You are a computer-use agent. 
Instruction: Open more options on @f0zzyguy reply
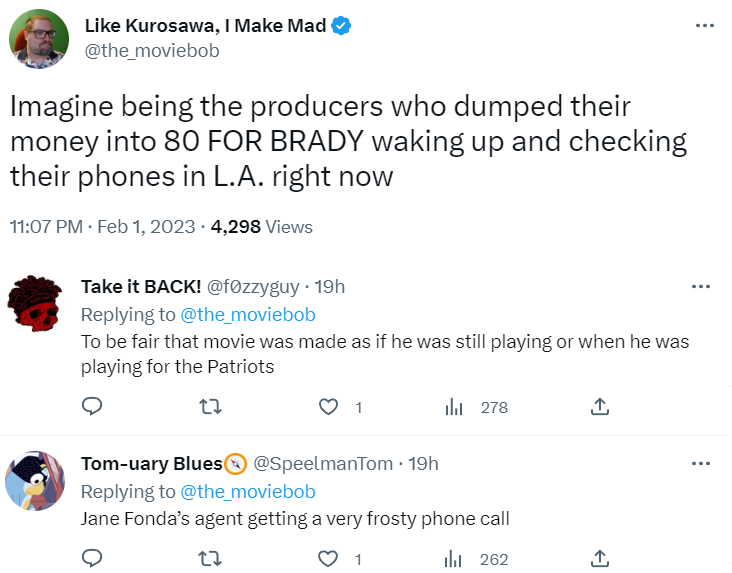pyautogui.click(x=701, y=286)
